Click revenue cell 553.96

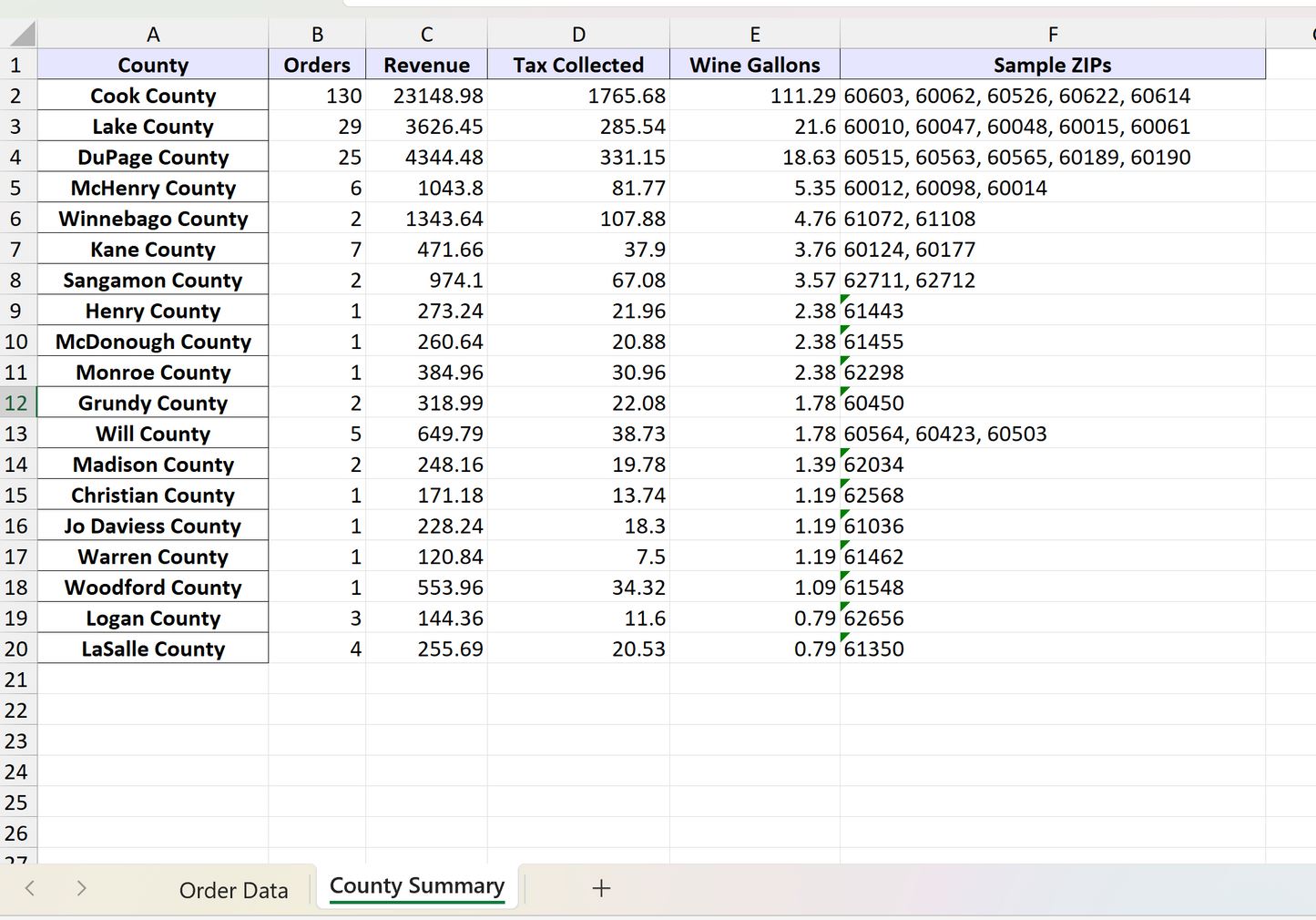pos(426,588)
